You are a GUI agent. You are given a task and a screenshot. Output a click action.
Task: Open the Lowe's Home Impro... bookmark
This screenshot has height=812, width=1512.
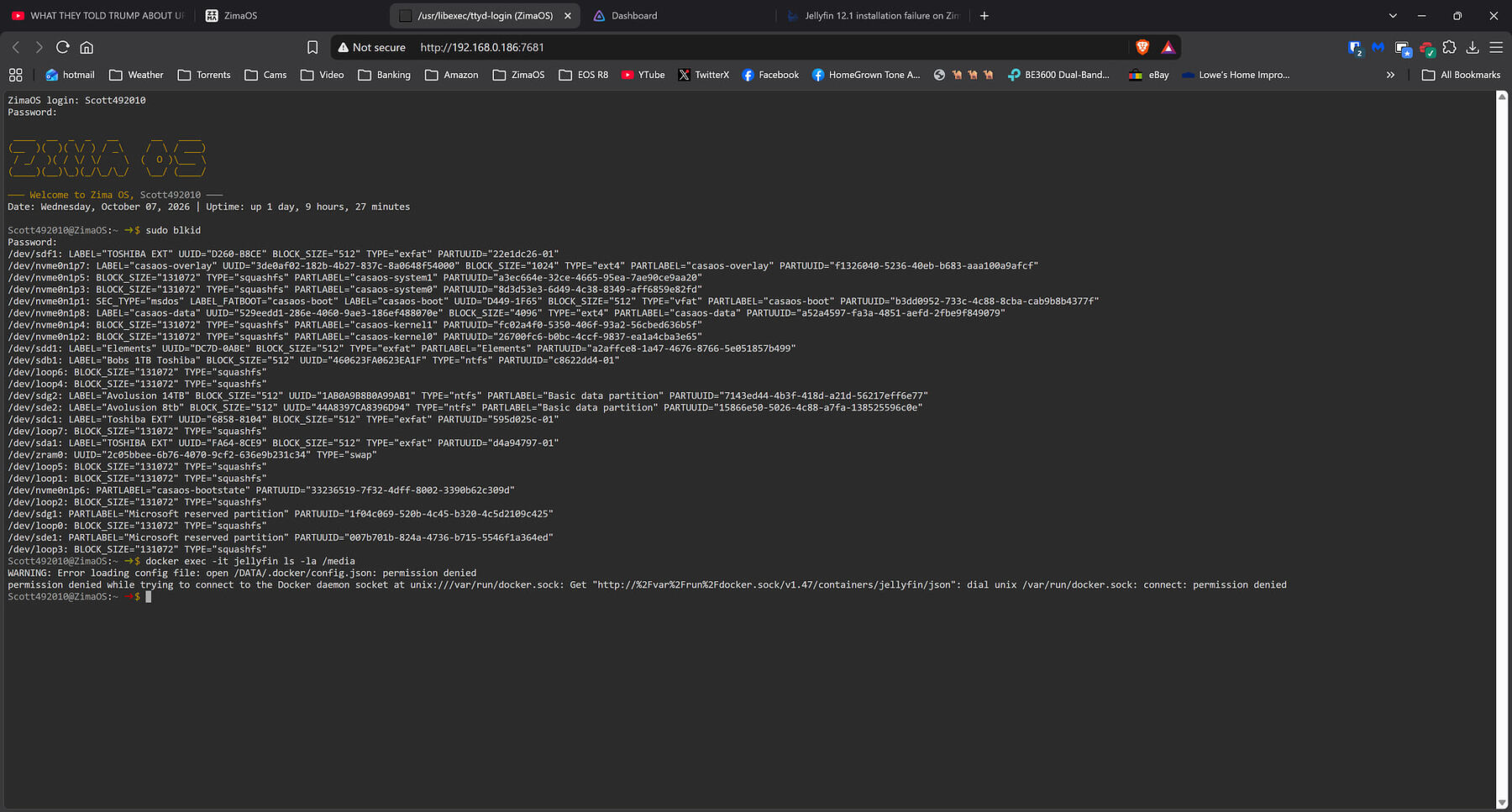(1236, 75)
